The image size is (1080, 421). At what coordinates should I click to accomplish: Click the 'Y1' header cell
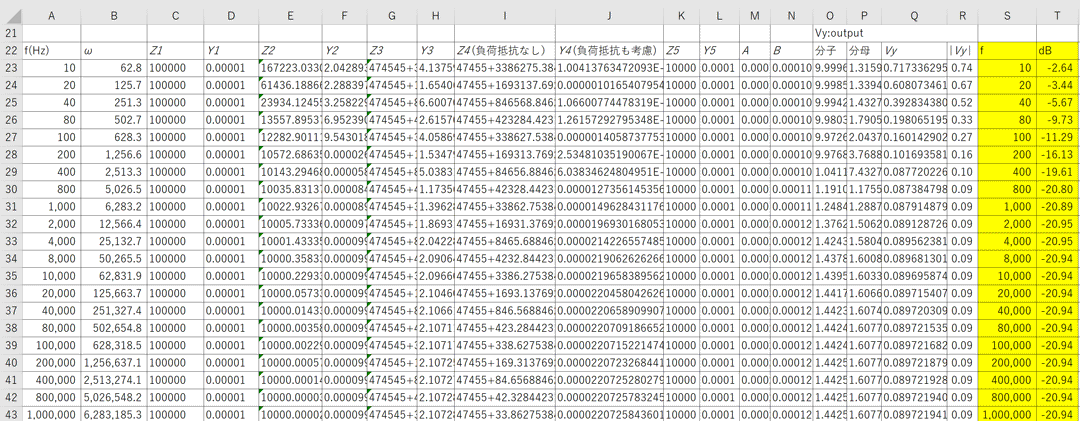[x=231, y=51]
